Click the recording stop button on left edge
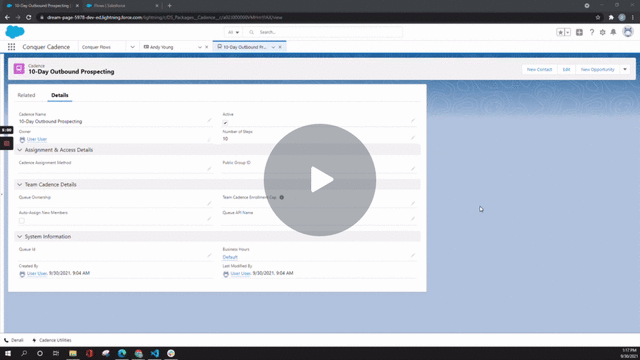The image size is (640, 360). 7,143
